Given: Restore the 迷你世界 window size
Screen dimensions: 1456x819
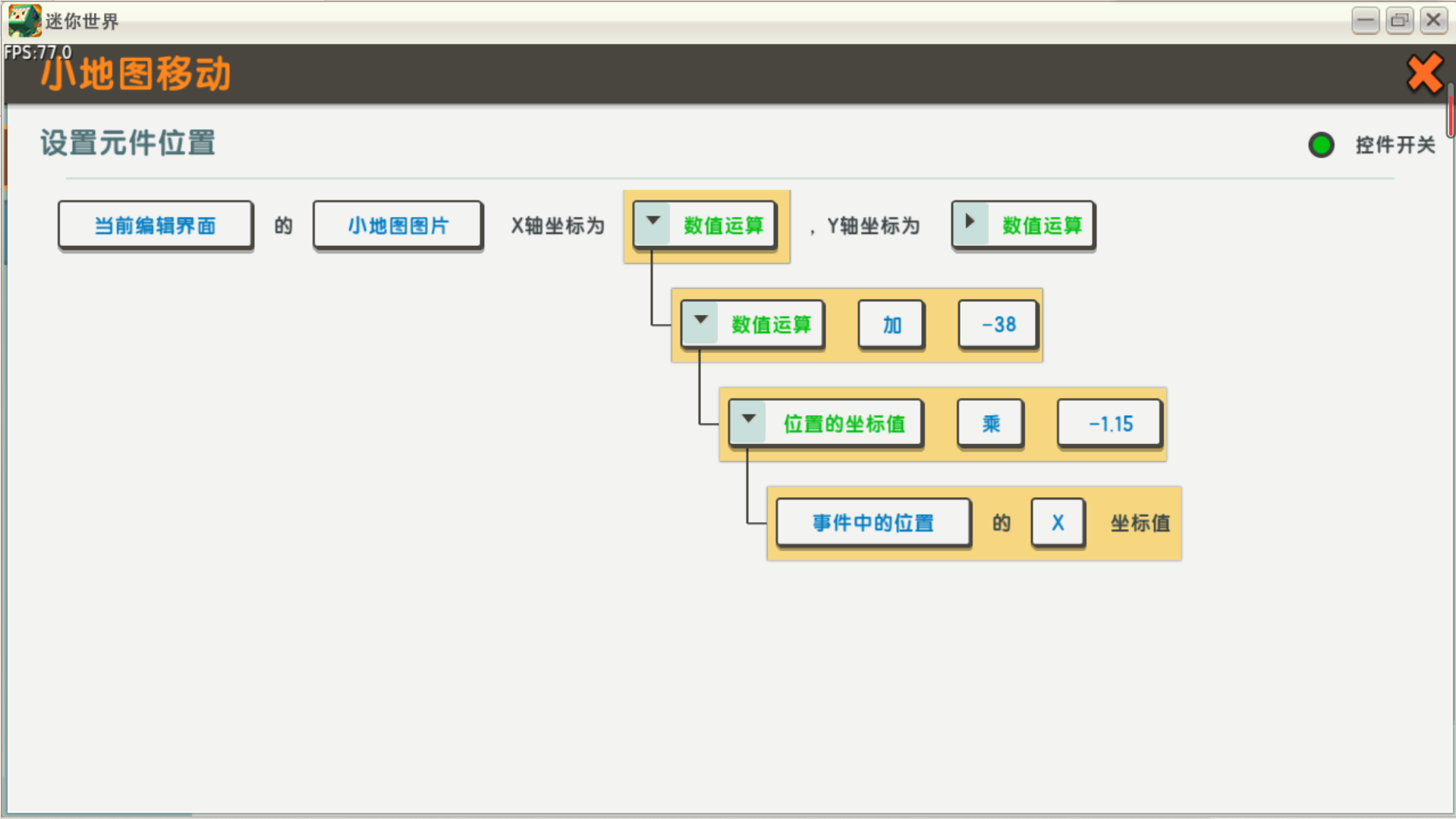Looking at the screenshot, I should click(1399, 20).
